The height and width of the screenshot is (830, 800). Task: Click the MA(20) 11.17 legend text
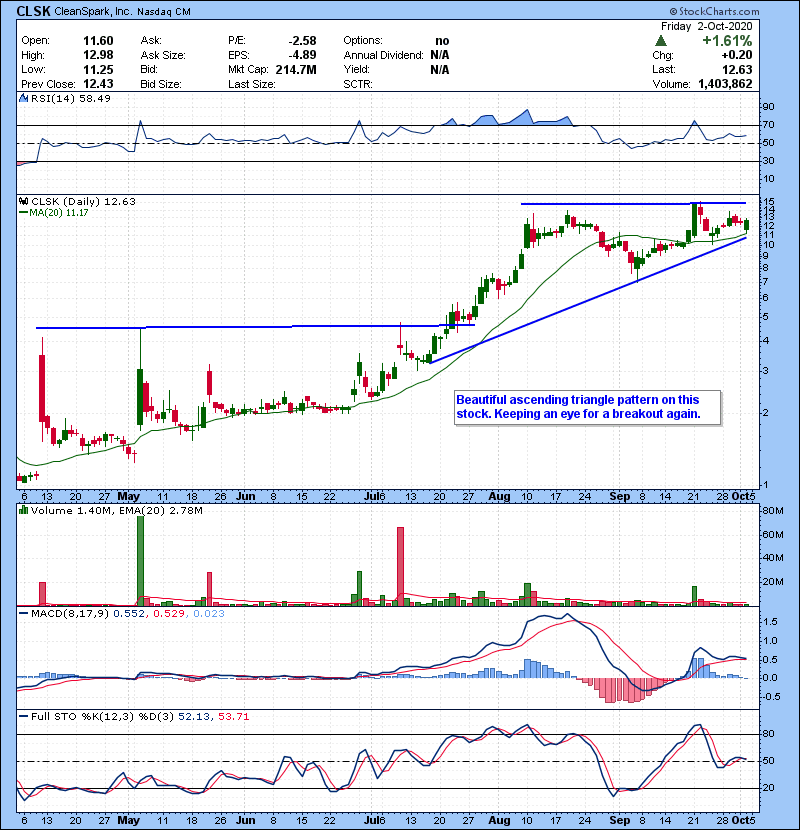[59, 213]
